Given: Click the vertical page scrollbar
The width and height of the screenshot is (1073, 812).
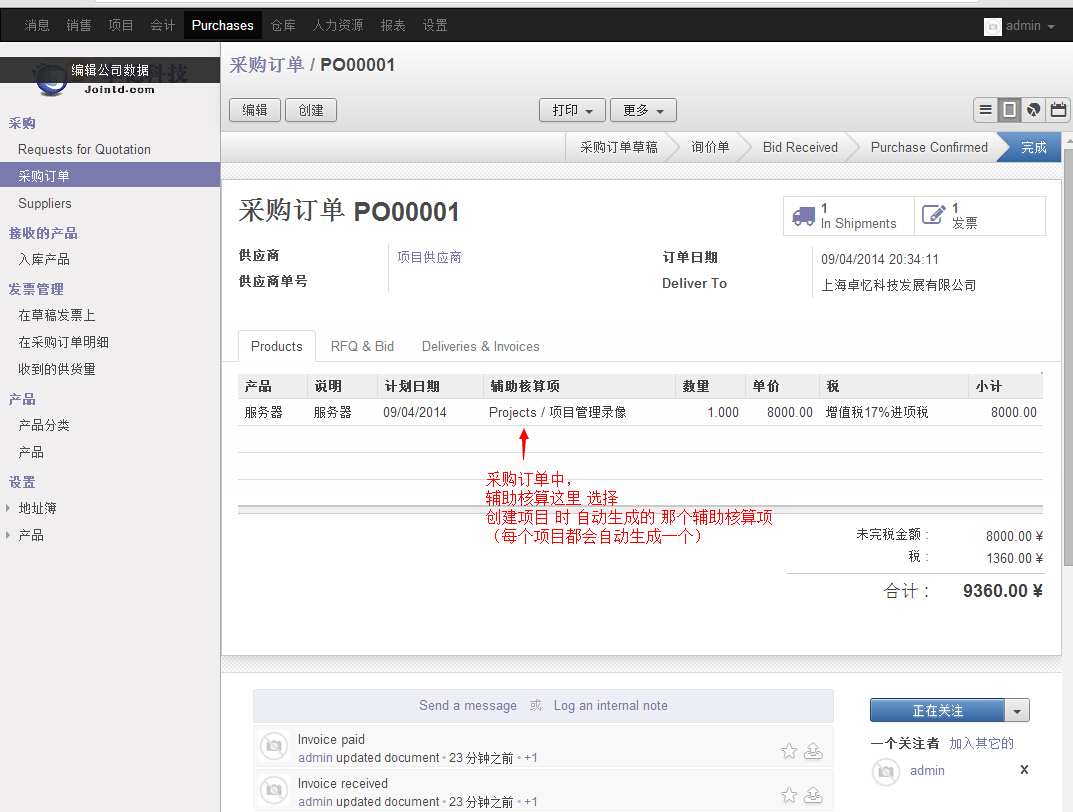Looking at the screenshot, I should pos(1067,350).
